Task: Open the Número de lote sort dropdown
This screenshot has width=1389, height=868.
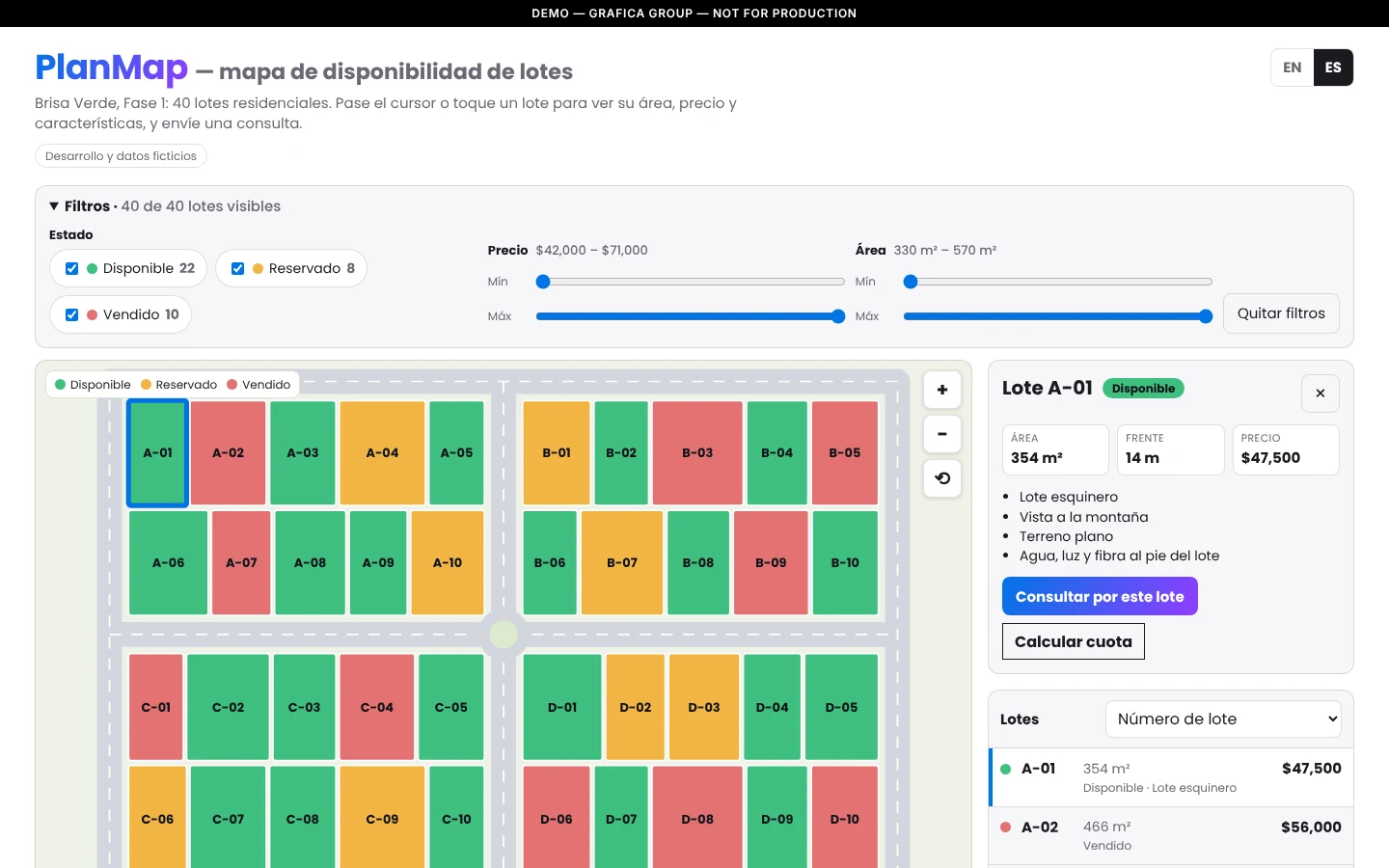Action: point(1223,719)
